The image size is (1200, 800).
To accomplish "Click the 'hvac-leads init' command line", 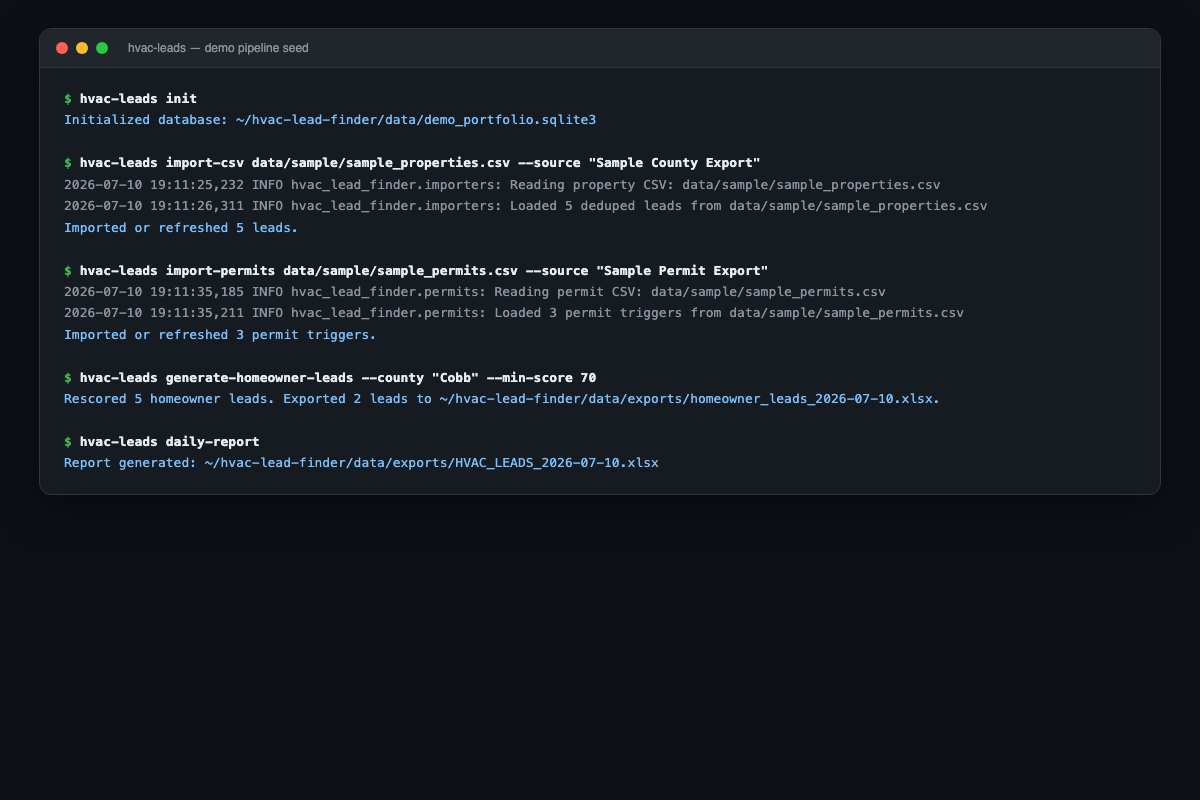I will coord(130,99).
